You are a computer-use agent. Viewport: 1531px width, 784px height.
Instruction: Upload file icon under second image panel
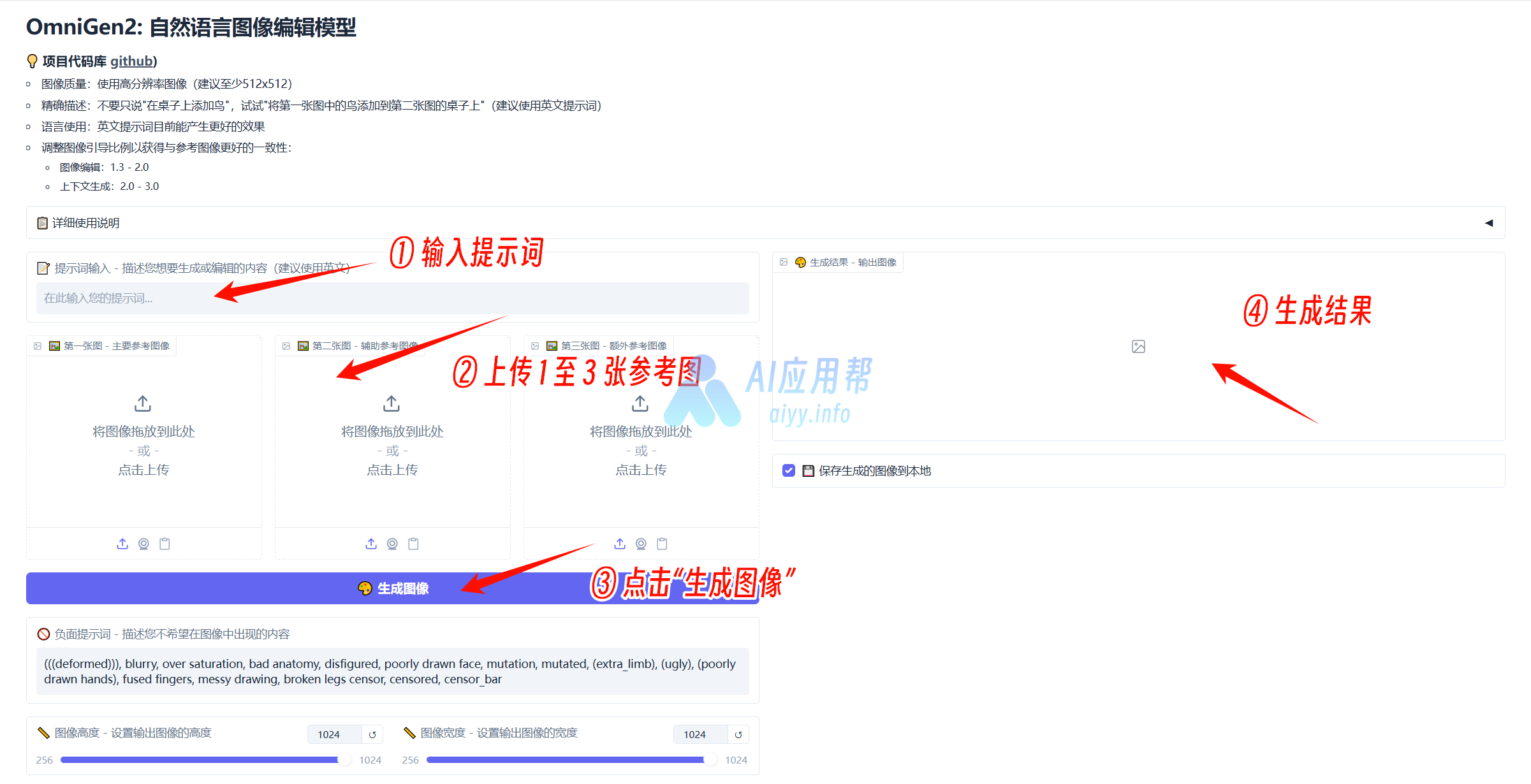pyautogui.click(x=371, y=544)
